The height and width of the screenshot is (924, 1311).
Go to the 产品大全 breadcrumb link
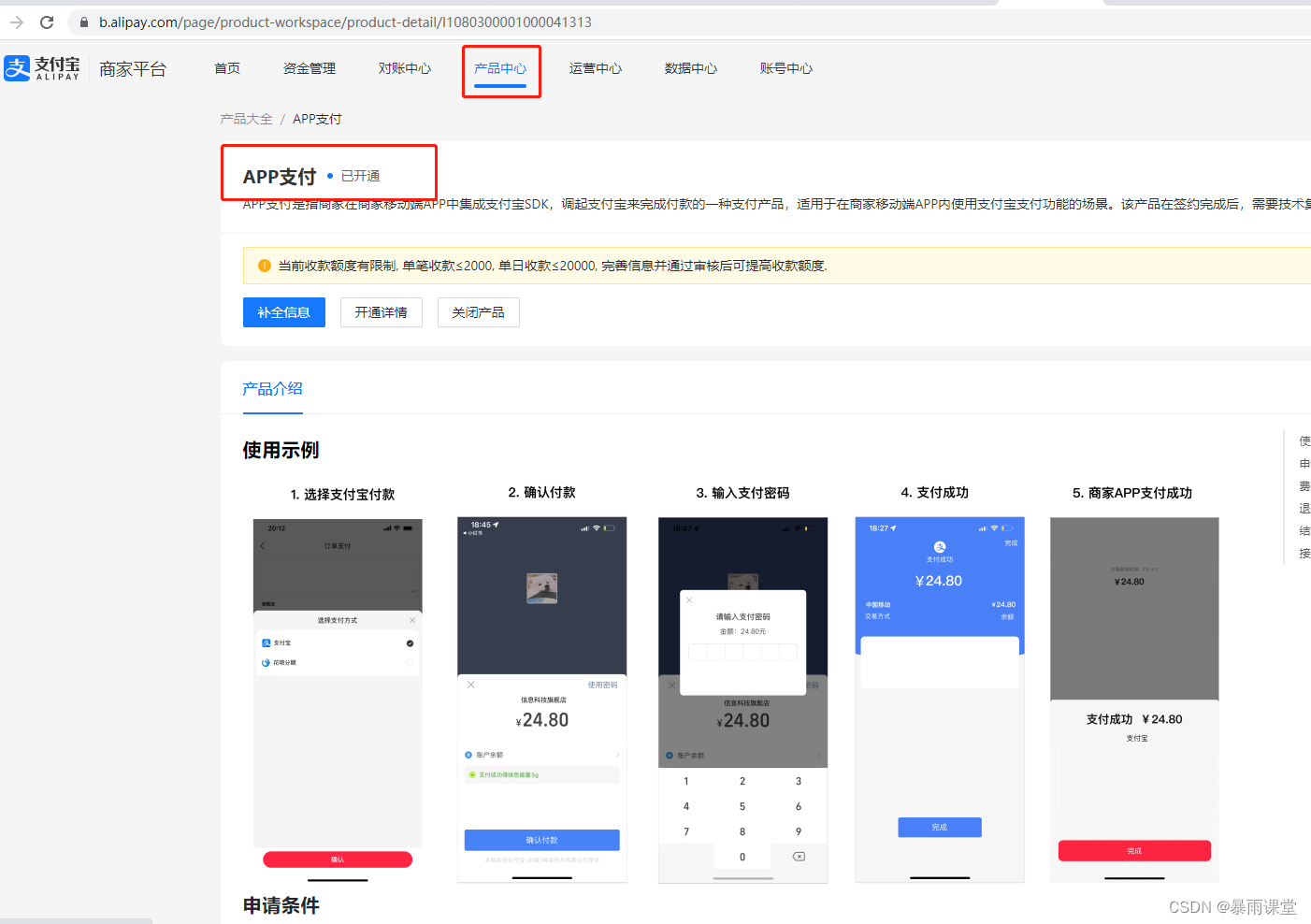point(246,119)
